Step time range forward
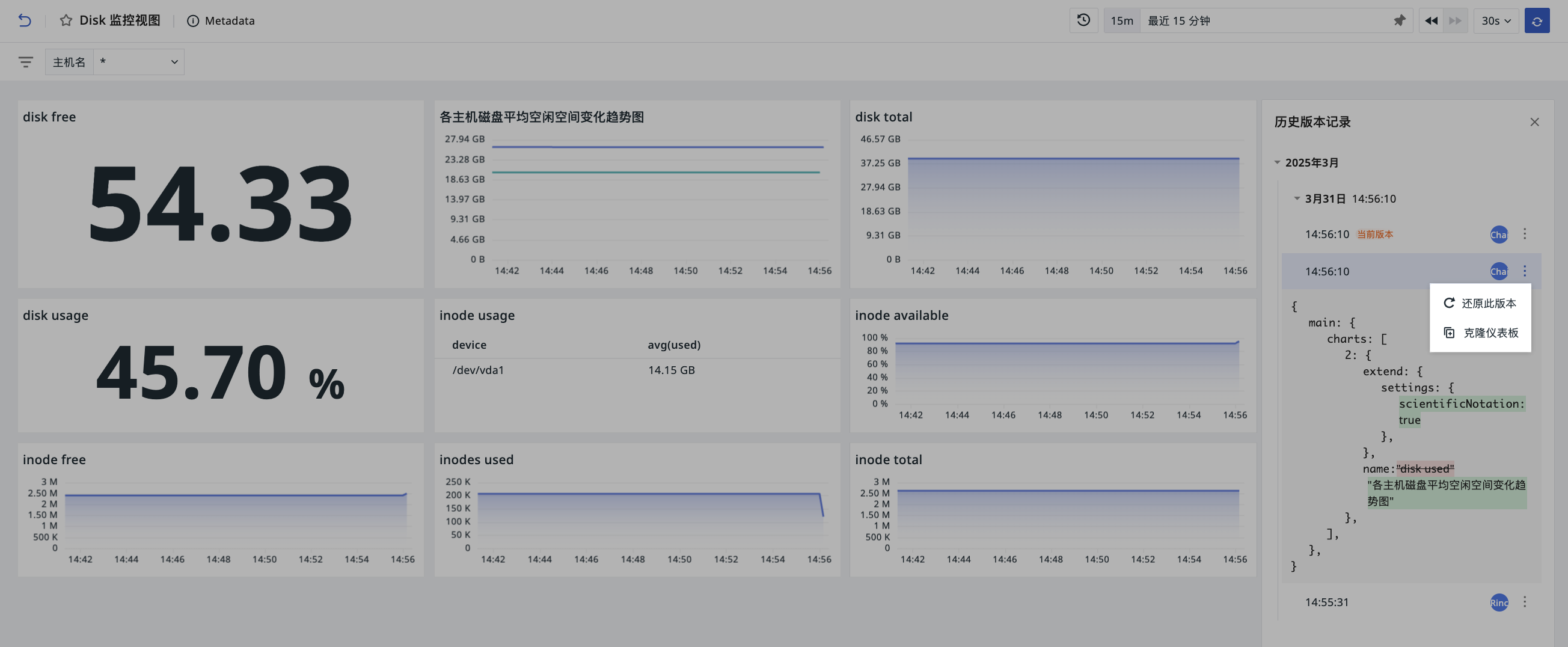 [x=1456, y=20]
